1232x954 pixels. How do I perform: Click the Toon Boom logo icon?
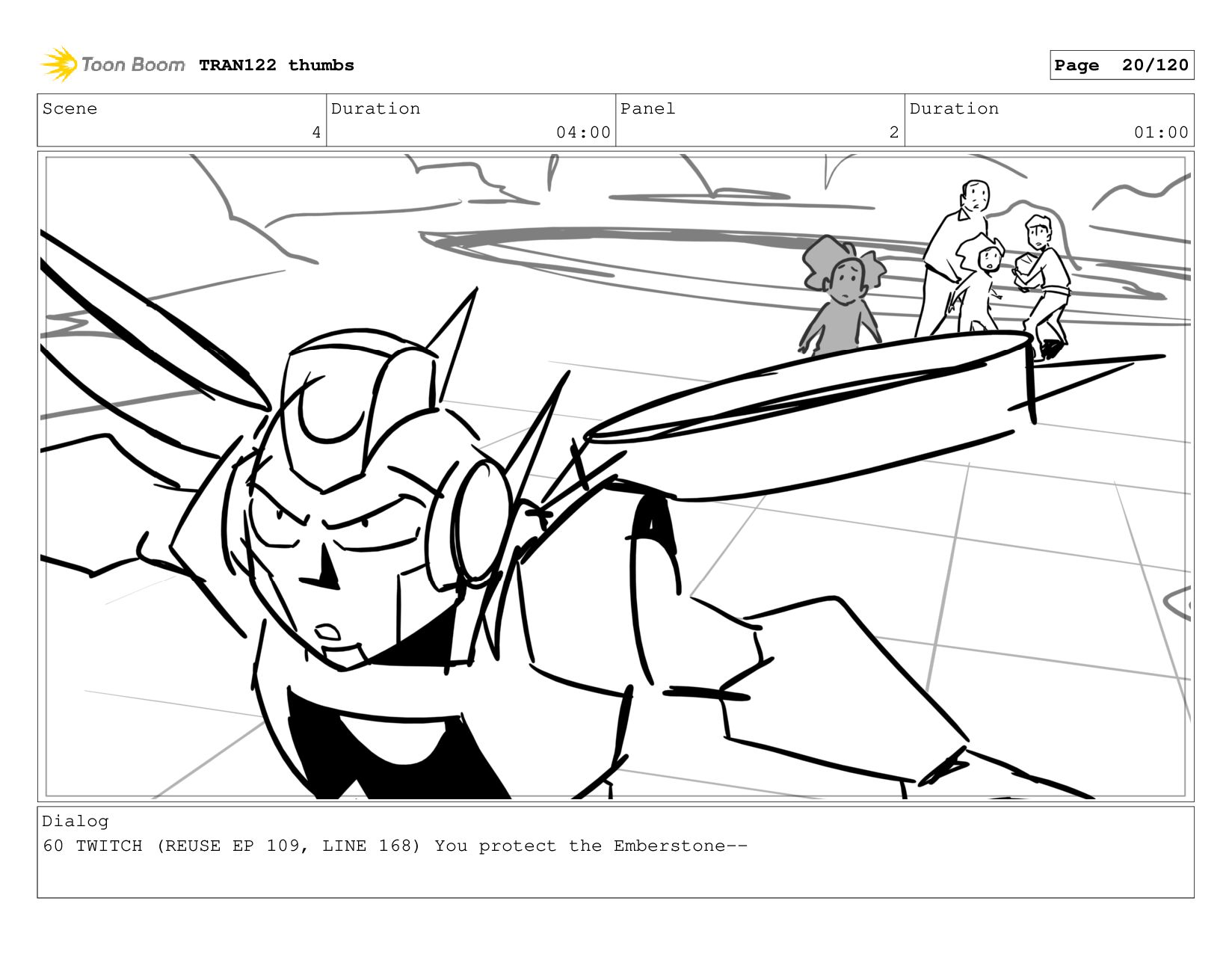tap(59, 64)
